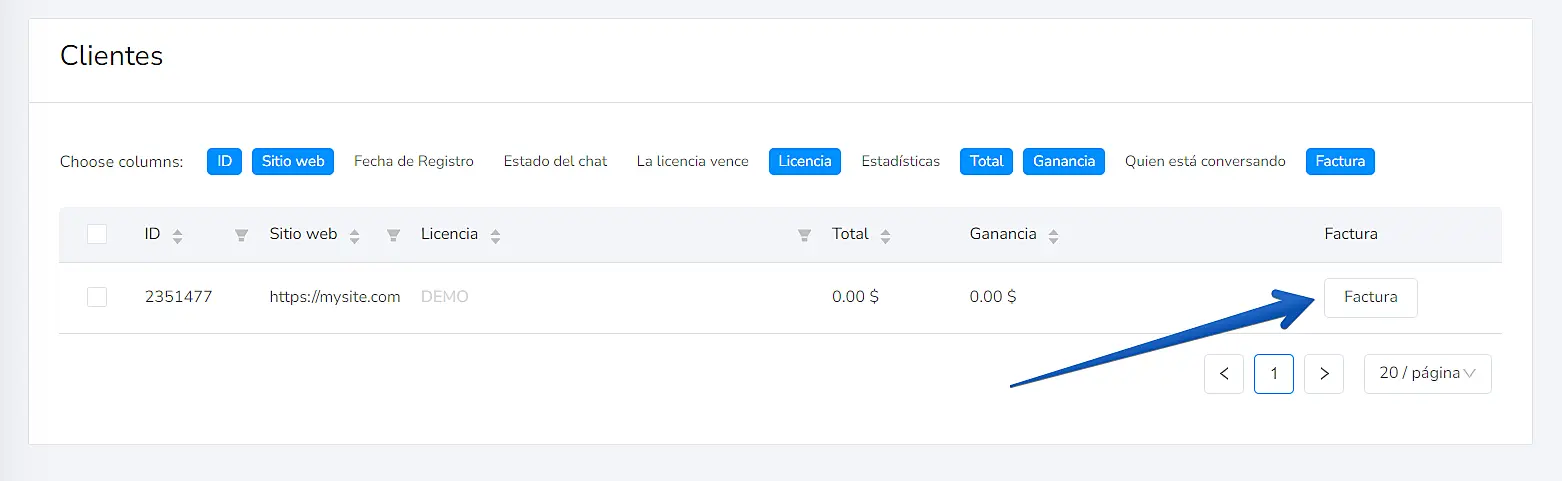Viewport: 1562px width, 481px height.
Task: Select page 1 in pagination
Action: point(1274,373)
